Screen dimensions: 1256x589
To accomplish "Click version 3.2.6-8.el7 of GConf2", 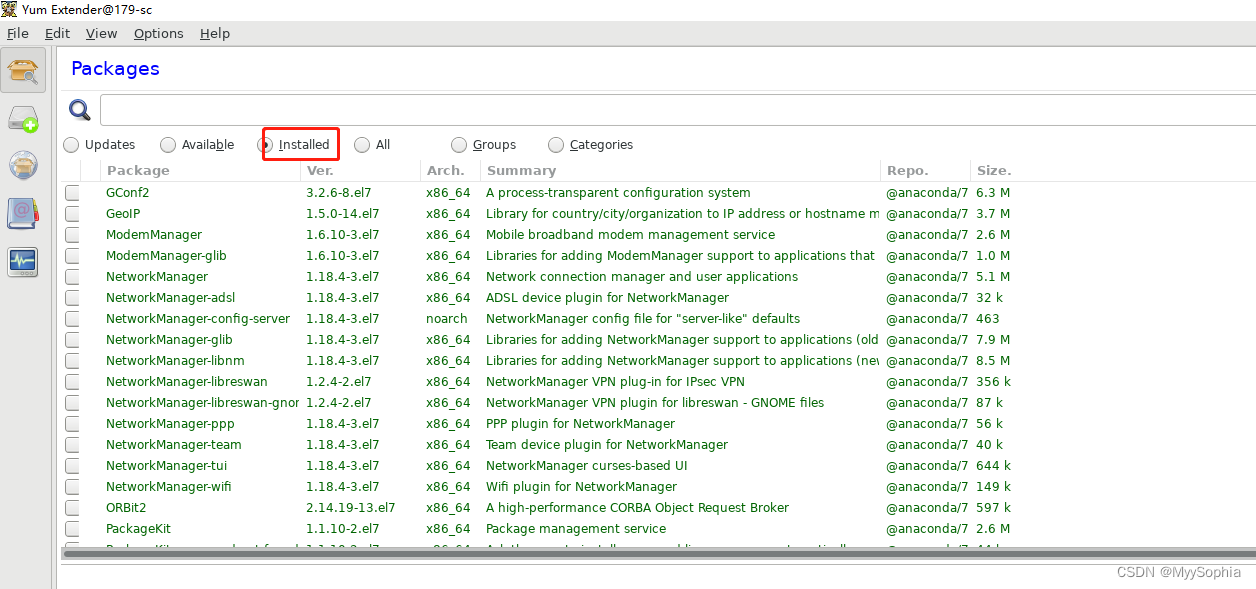I will 338,193.
